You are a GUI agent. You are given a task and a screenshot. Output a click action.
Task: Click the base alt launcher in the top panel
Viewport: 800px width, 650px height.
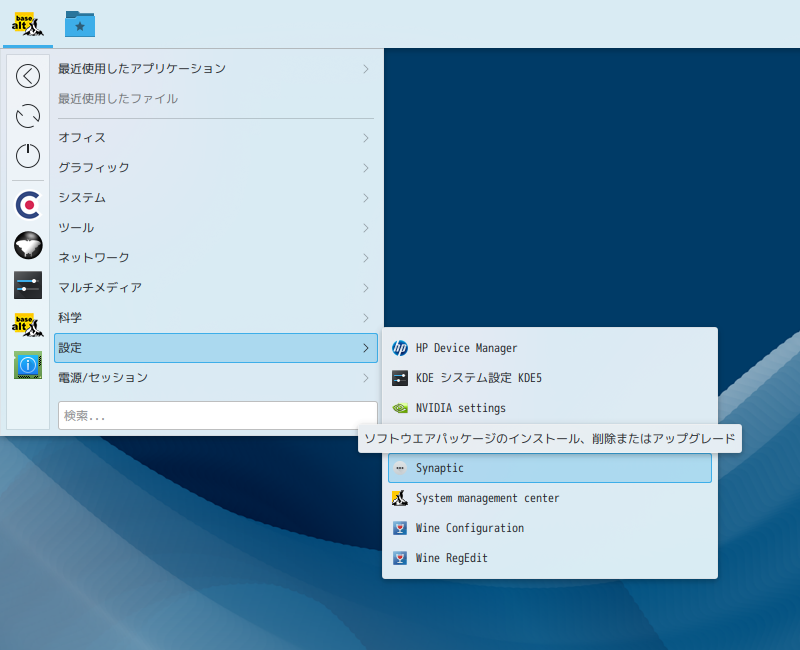[x=28, y=24]
